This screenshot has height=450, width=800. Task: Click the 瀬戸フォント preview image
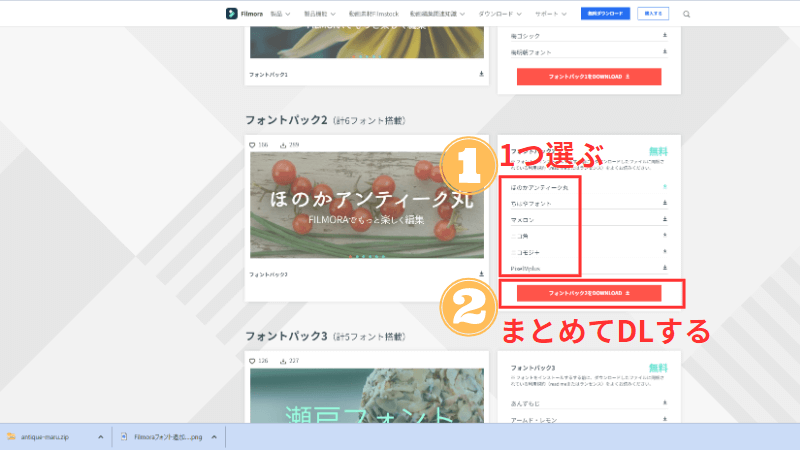pos(367,395)
